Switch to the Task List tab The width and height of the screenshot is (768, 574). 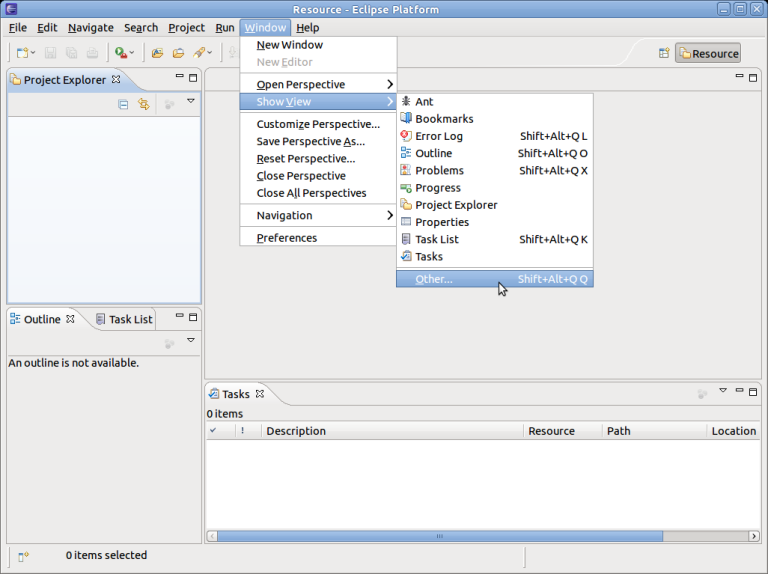point(130,320)
